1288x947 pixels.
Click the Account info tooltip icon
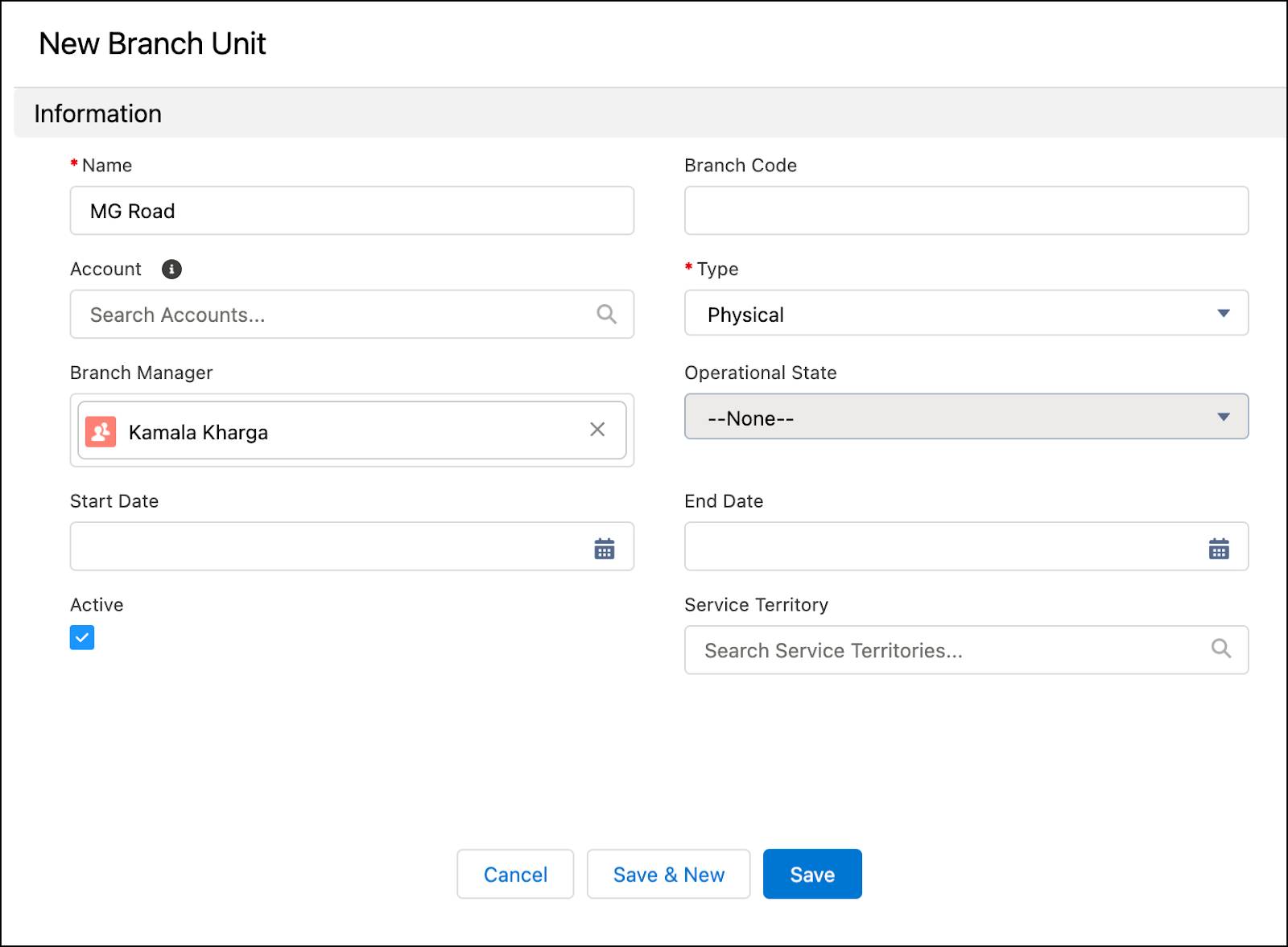(x=171, y=269)
